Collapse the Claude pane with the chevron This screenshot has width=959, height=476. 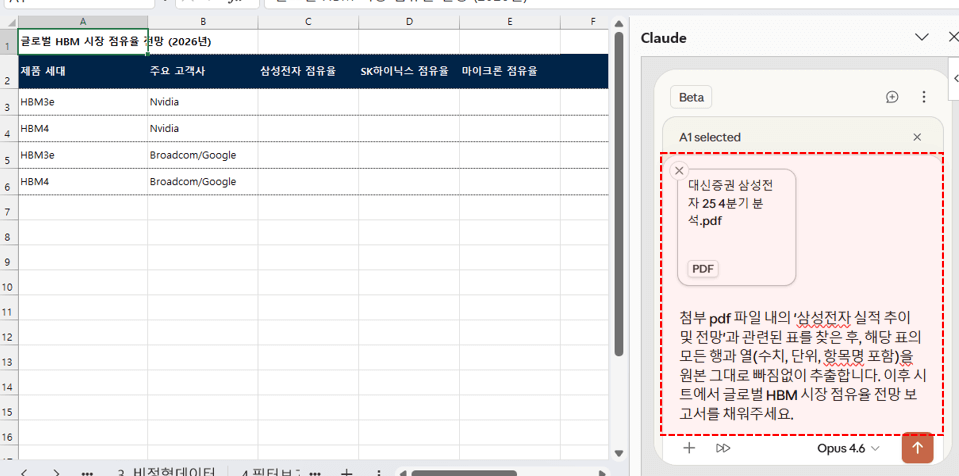point(922,37)
